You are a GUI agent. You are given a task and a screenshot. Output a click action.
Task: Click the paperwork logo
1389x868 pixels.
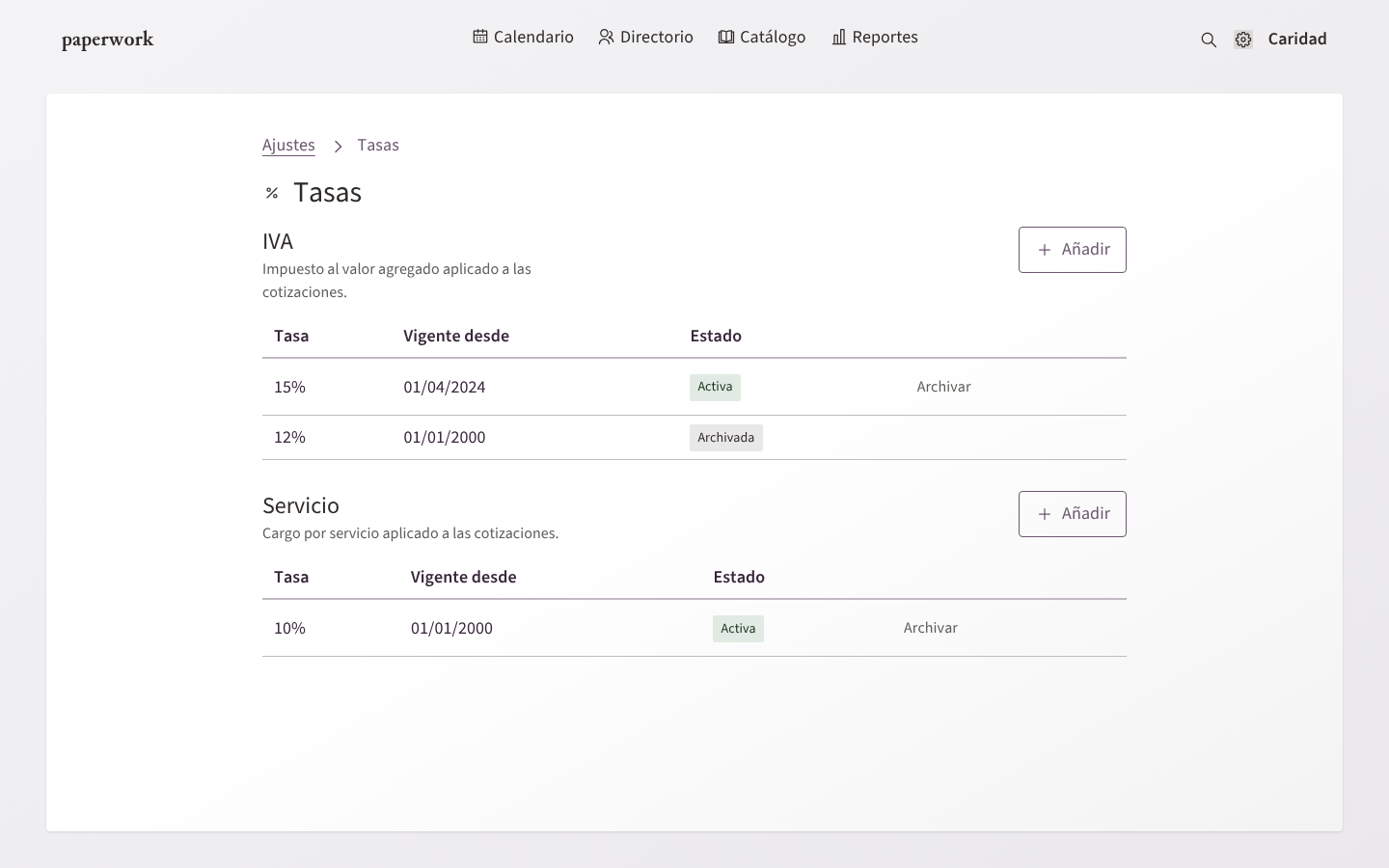click(108, 40)
